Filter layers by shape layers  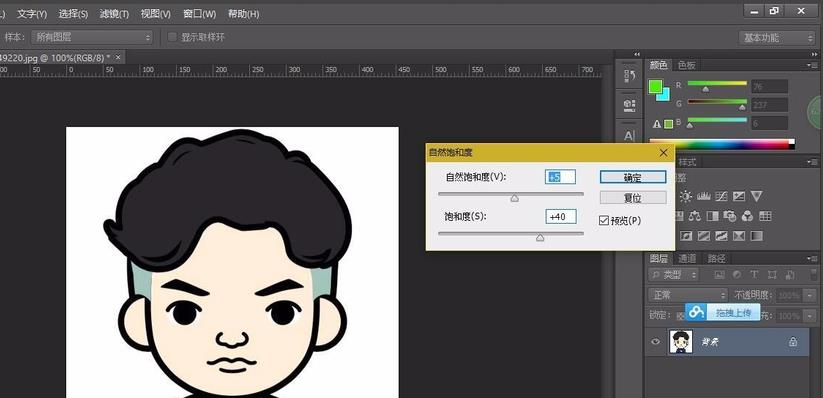[x=772, y=275]
